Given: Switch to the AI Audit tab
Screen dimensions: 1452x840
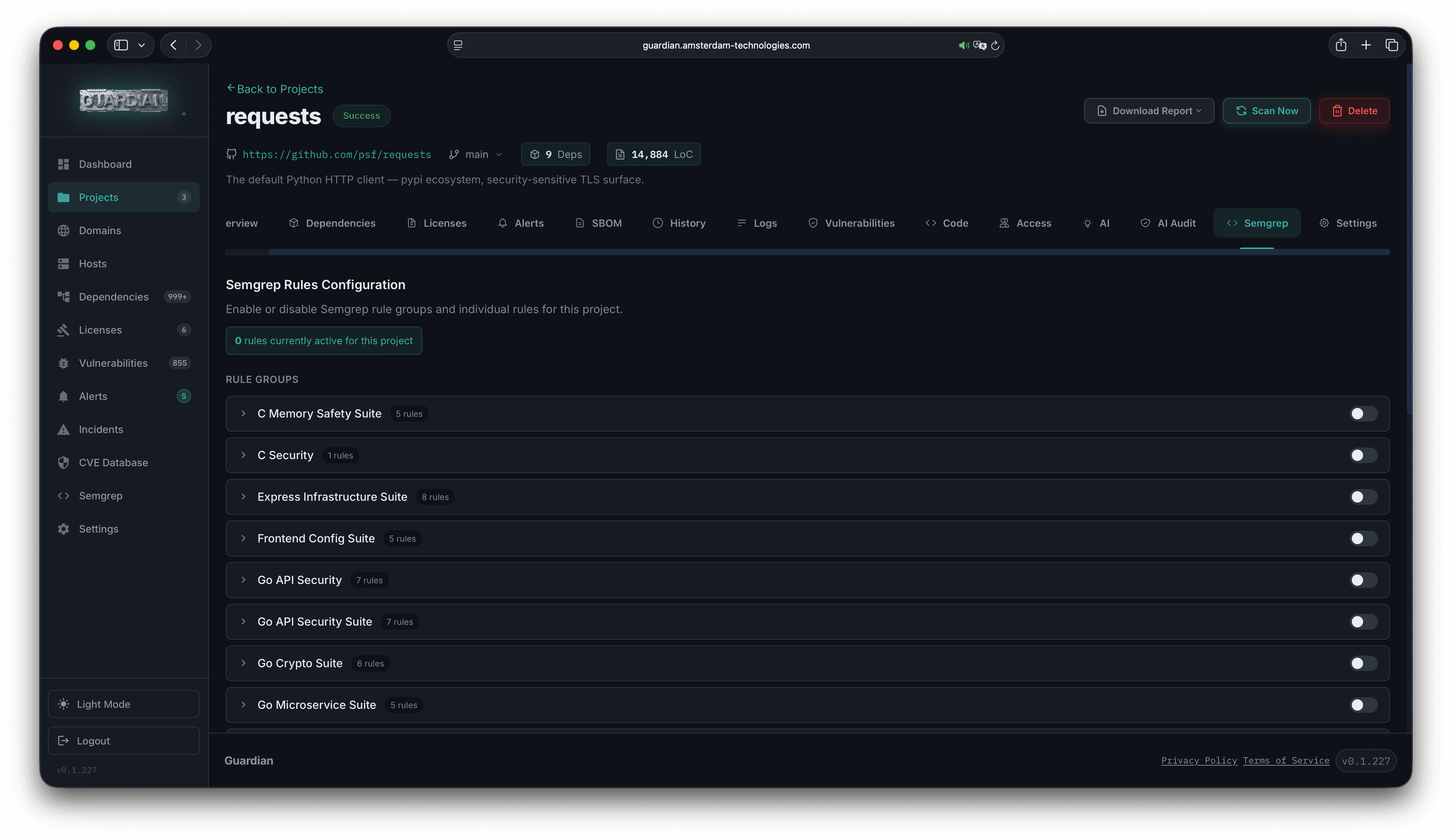Looking at the screenshot, I should pos(1168,223).
